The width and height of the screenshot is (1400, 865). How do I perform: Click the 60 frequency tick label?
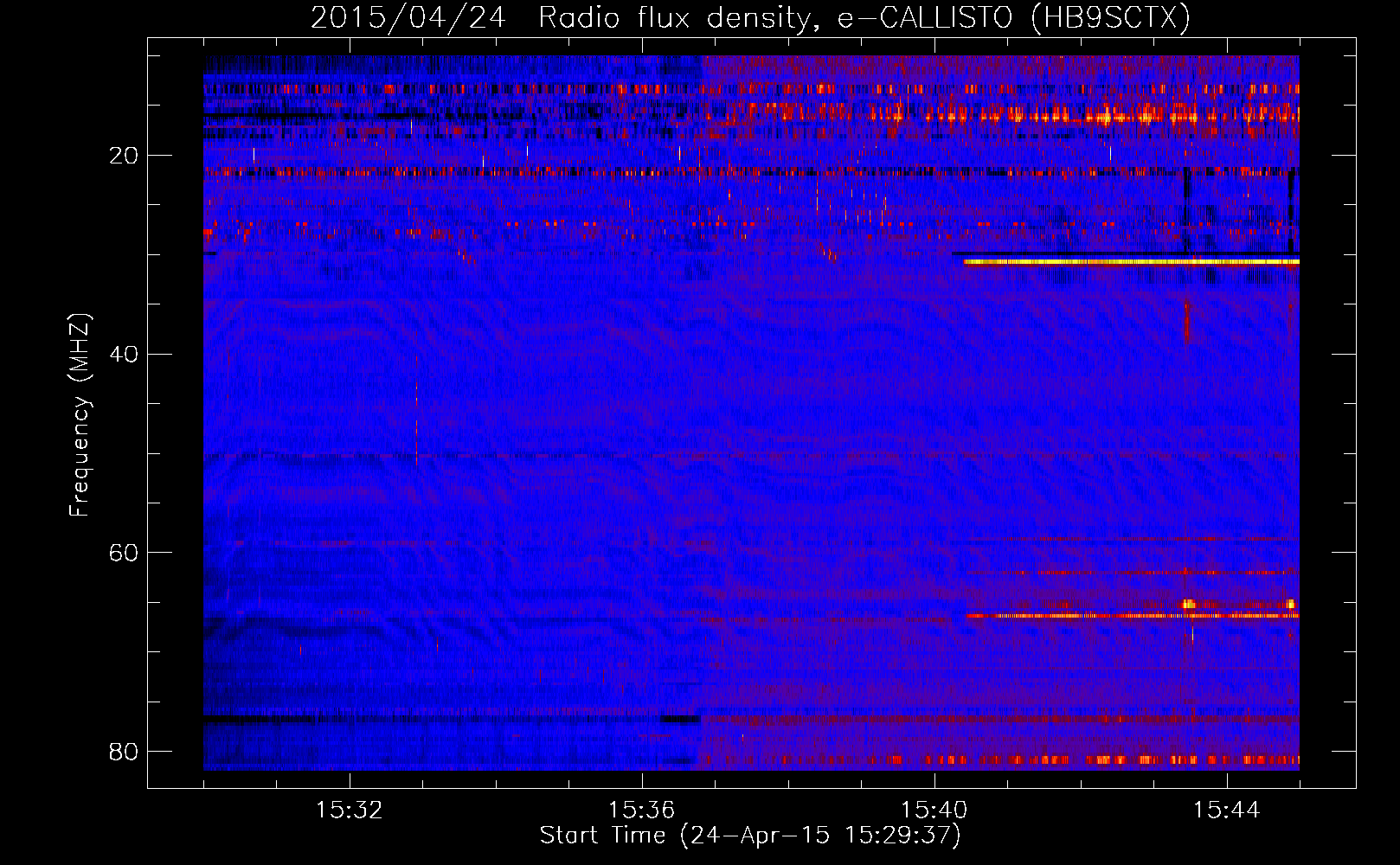(x=125, y=552)
